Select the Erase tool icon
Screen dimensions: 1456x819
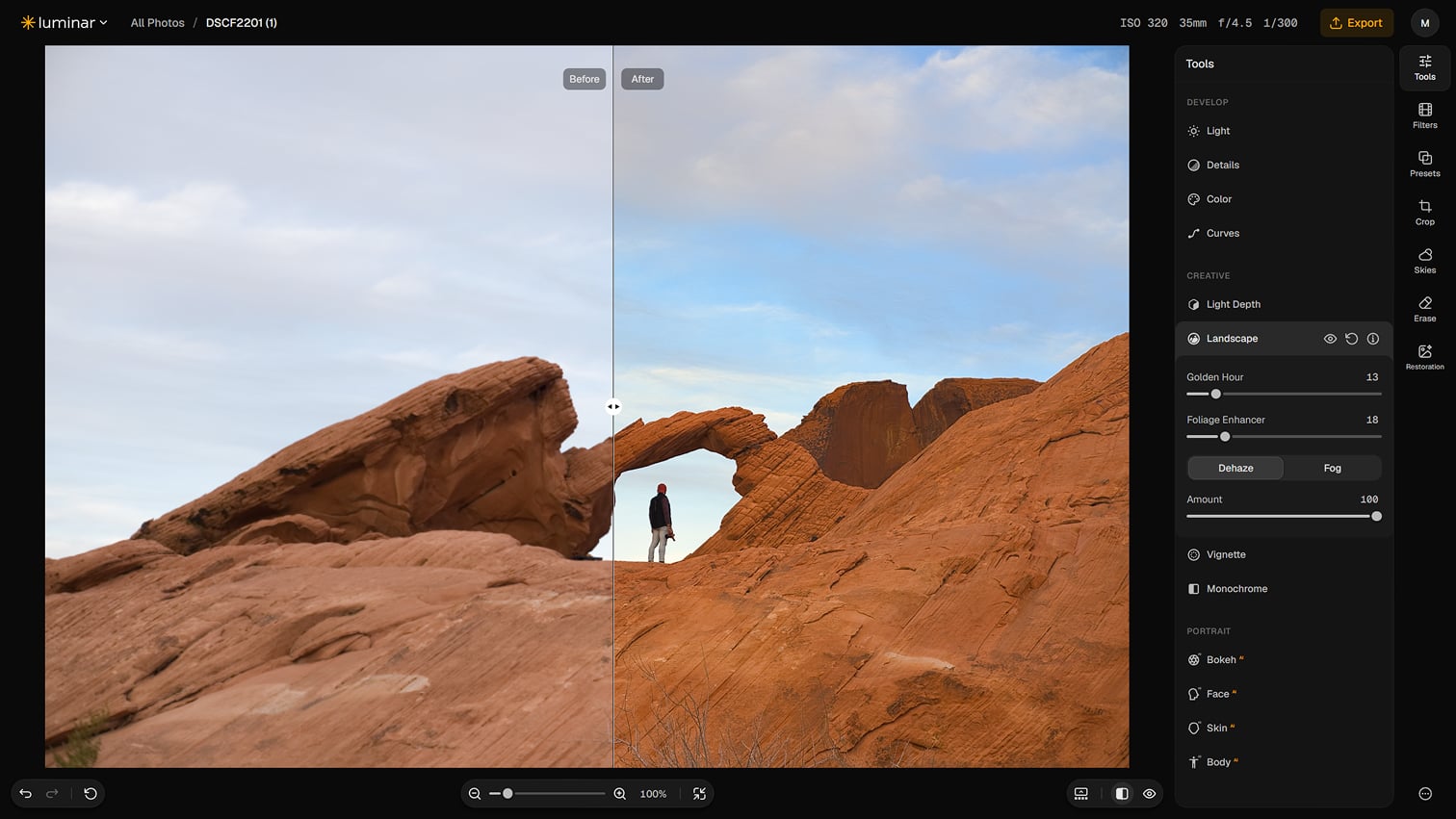[x=1424, y=309]
